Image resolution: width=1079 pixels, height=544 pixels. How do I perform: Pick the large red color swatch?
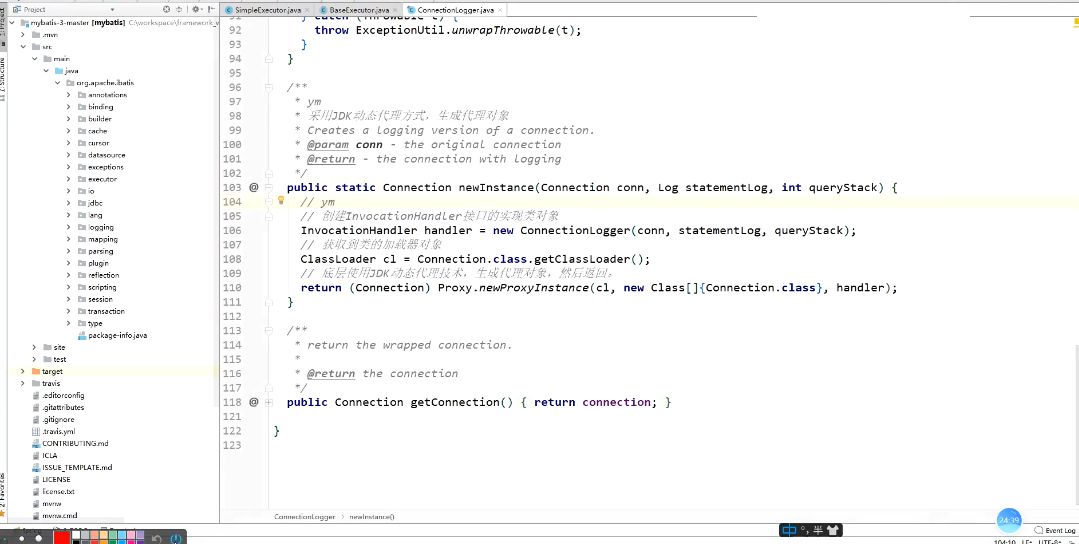(x=61, y=537)
